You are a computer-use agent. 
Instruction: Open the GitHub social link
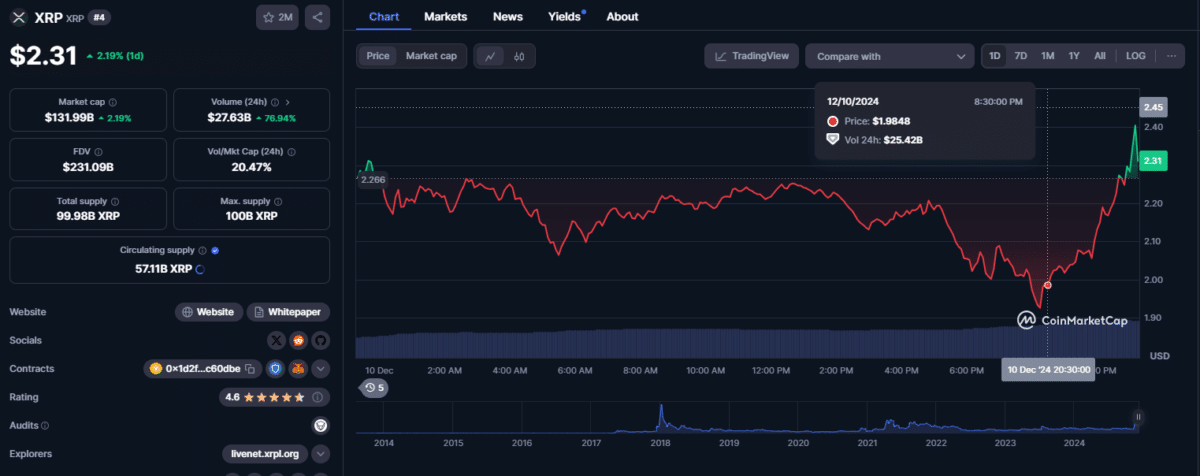tap(320, 340)
